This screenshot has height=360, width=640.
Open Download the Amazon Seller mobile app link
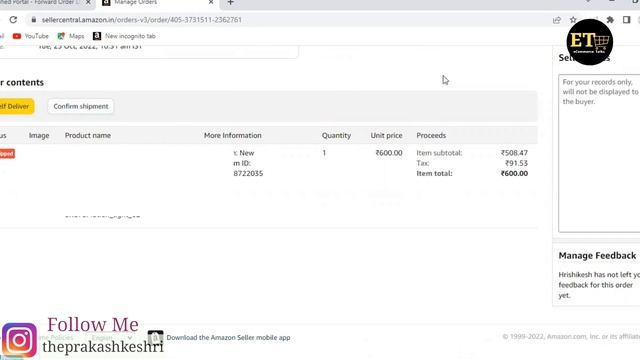pos(228,338)
